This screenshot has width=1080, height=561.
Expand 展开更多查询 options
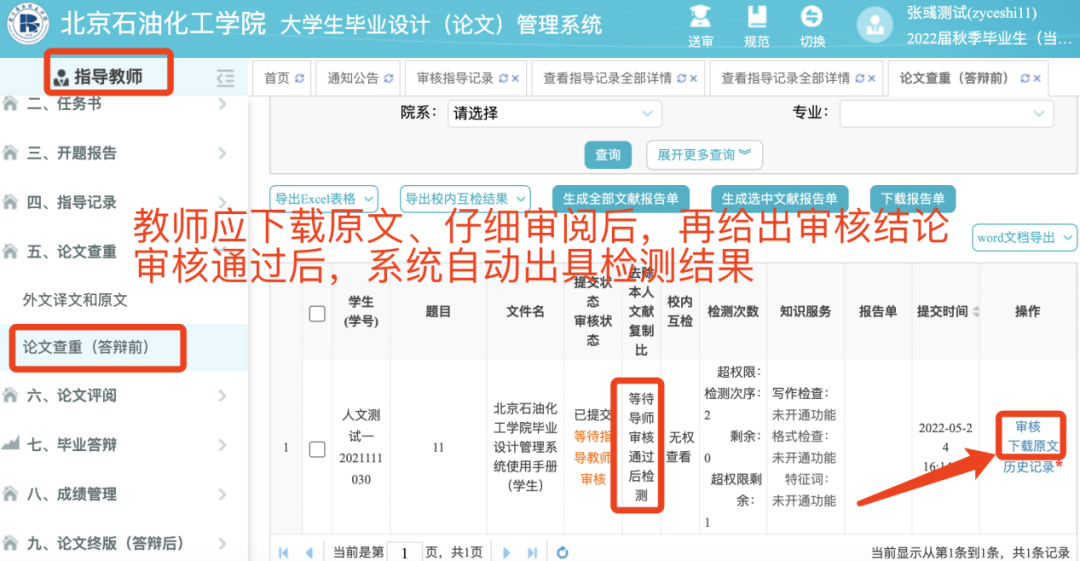tap(704, 155)
